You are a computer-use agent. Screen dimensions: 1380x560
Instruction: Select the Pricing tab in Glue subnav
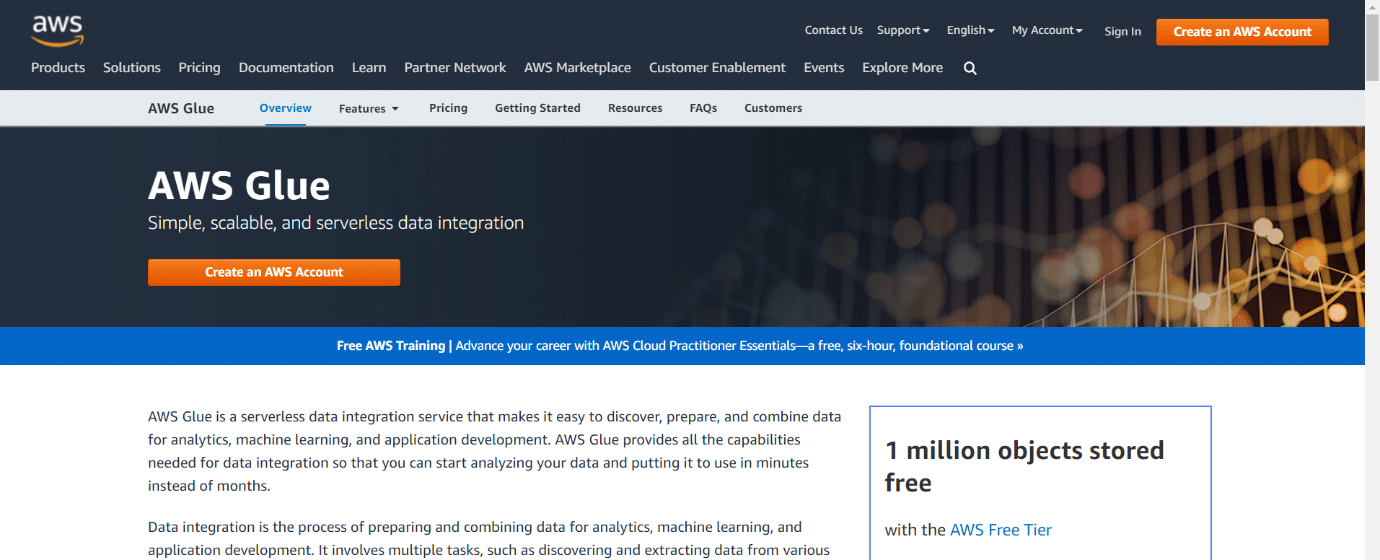[448, 108]
